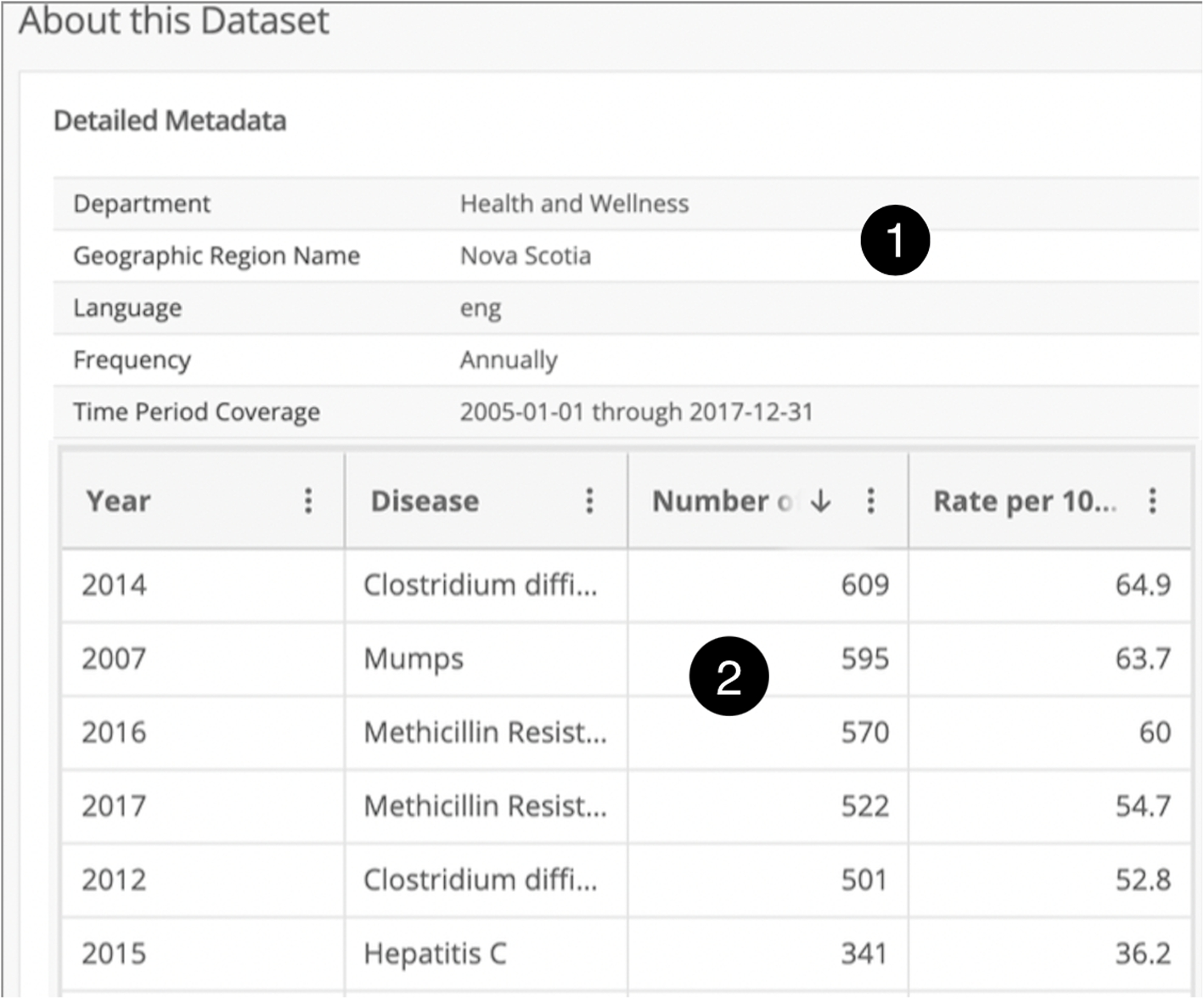Click the Department metadata label

[x=142, y=205]
